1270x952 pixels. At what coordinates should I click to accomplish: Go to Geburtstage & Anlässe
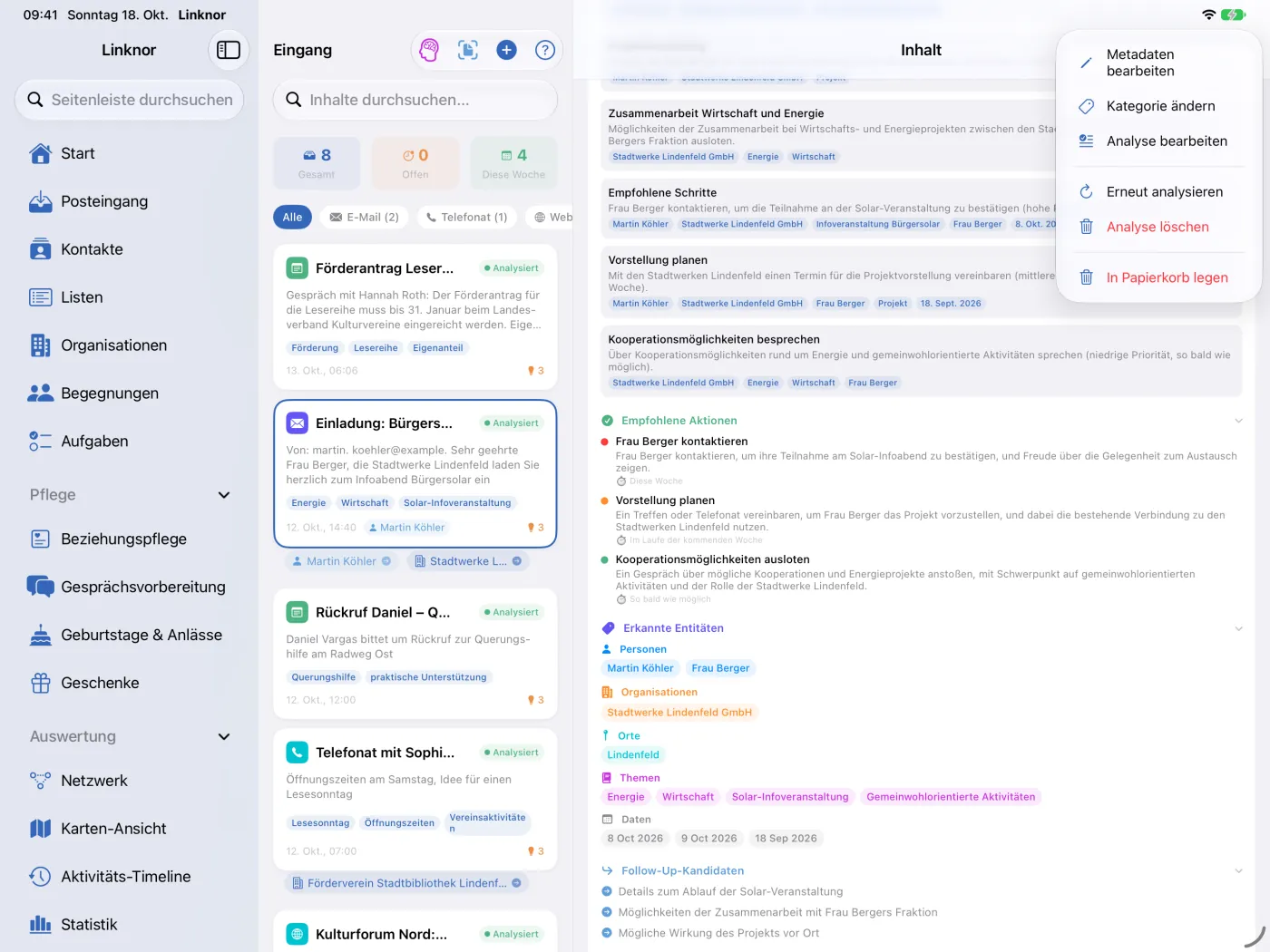point(129,635)
